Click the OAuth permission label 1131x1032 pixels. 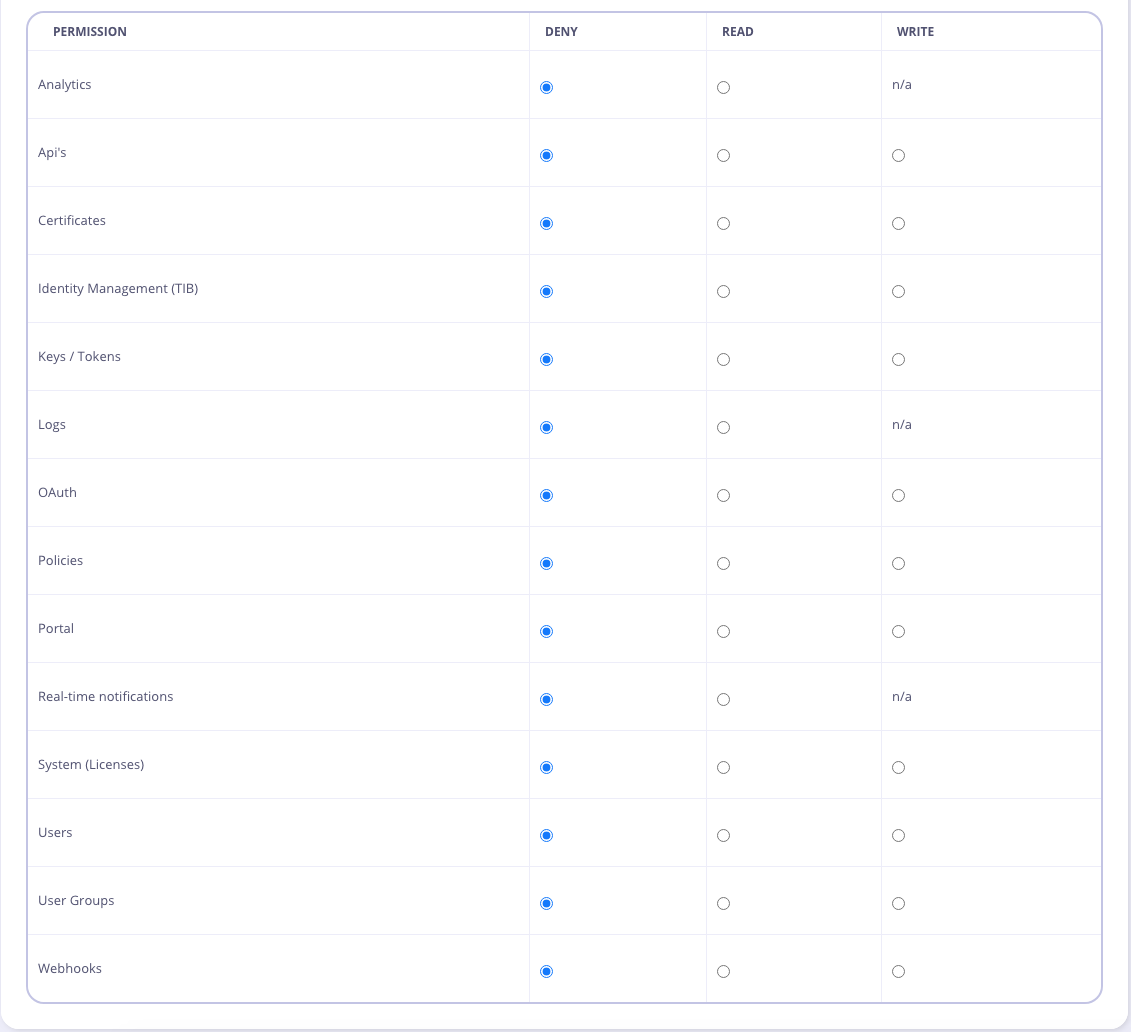click(57, 492)
